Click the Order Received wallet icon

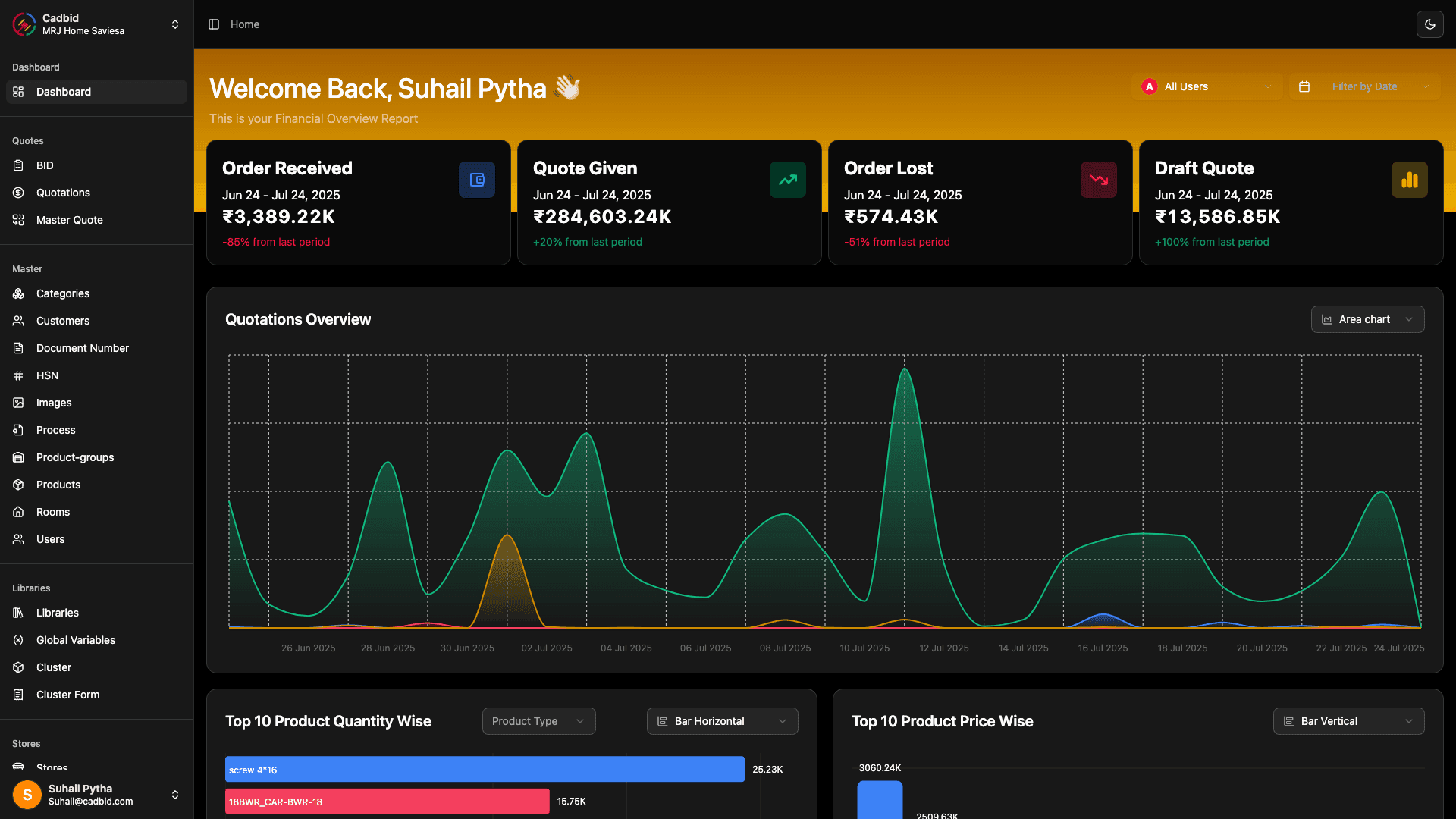[476, 180]
